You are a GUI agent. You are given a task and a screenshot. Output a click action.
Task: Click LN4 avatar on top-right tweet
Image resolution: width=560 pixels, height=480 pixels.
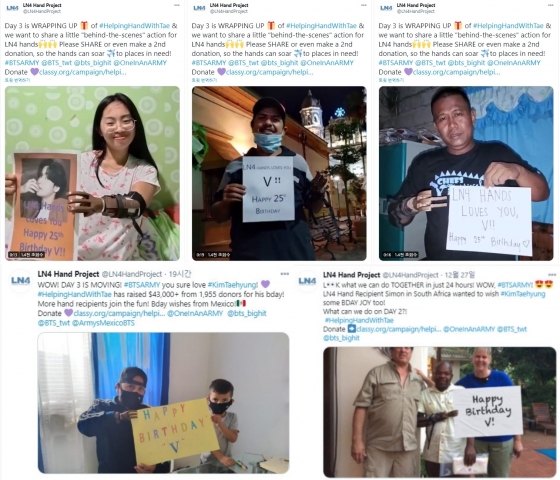click(x=386, y=8)
